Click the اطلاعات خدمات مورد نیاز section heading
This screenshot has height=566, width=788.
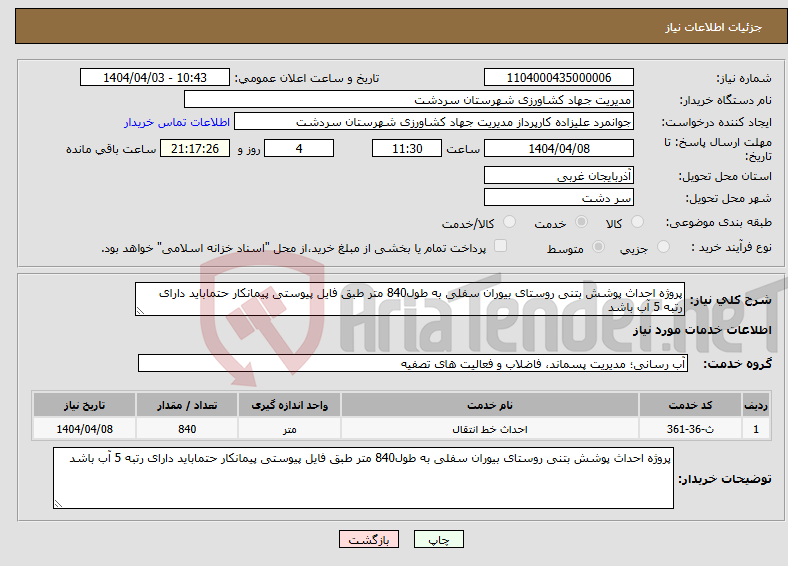click(x=702, y=330)
